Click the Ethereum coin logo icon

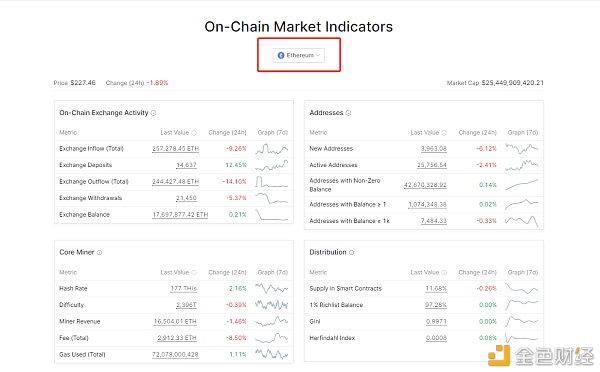pos(281,55)
